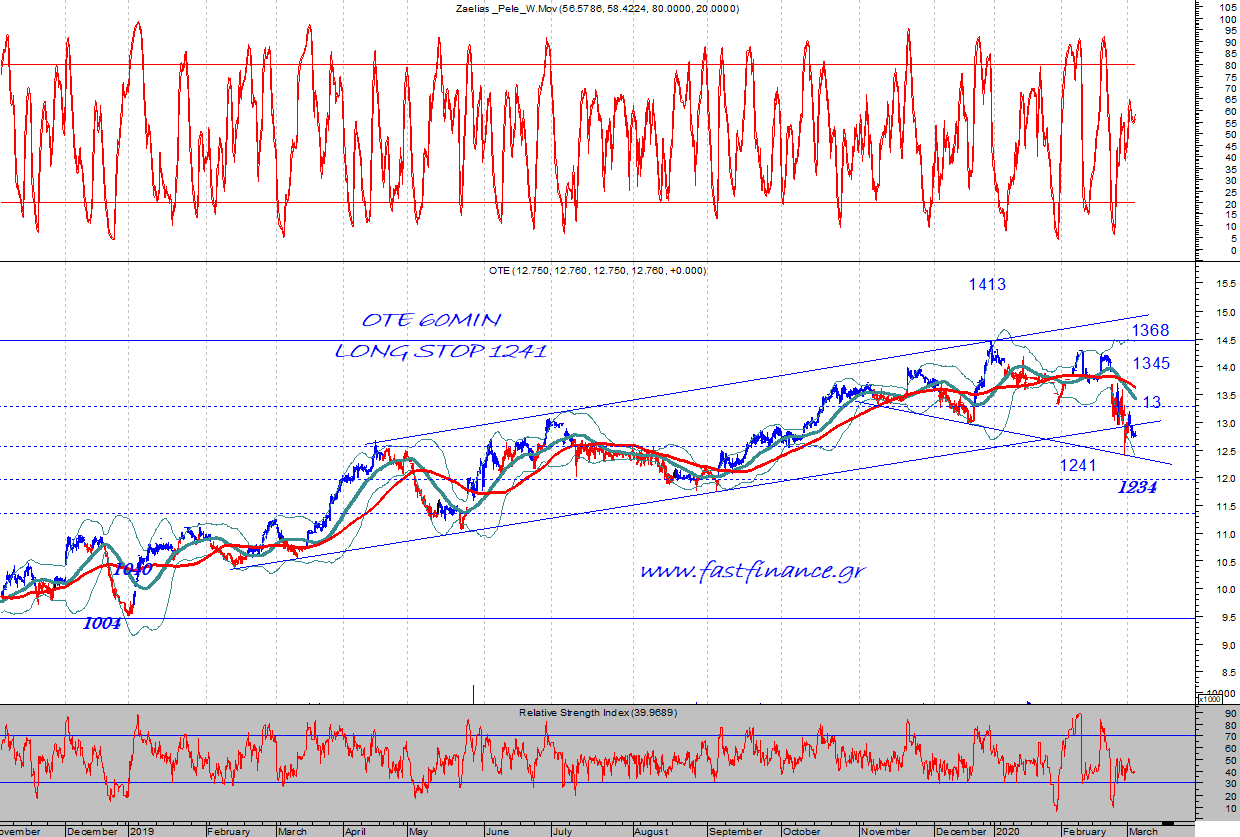Select the 1368 target label
The width and height of the screenshot is (1240, 837).
tap(1150, 330)
